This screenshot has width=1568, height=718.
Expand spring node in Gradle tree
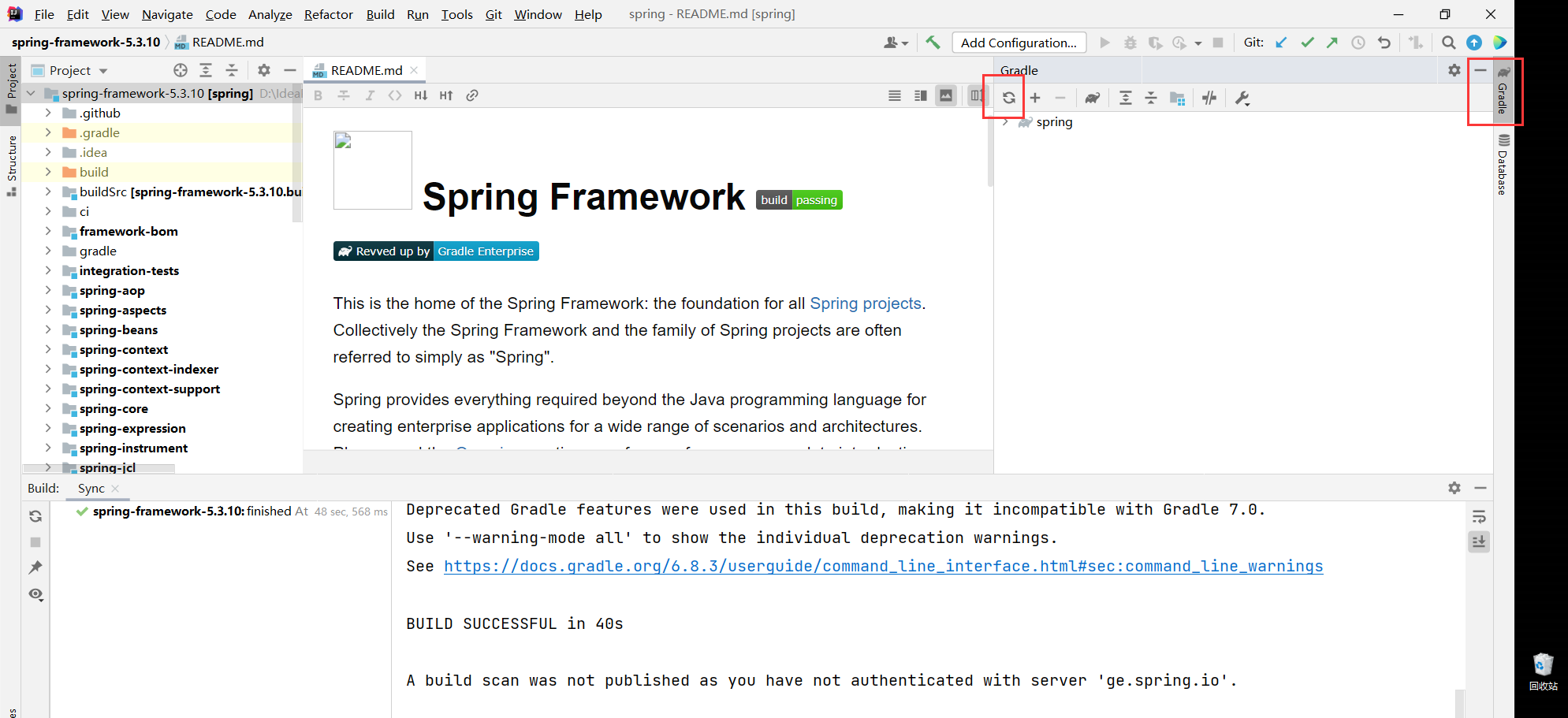pos(1006,121)
